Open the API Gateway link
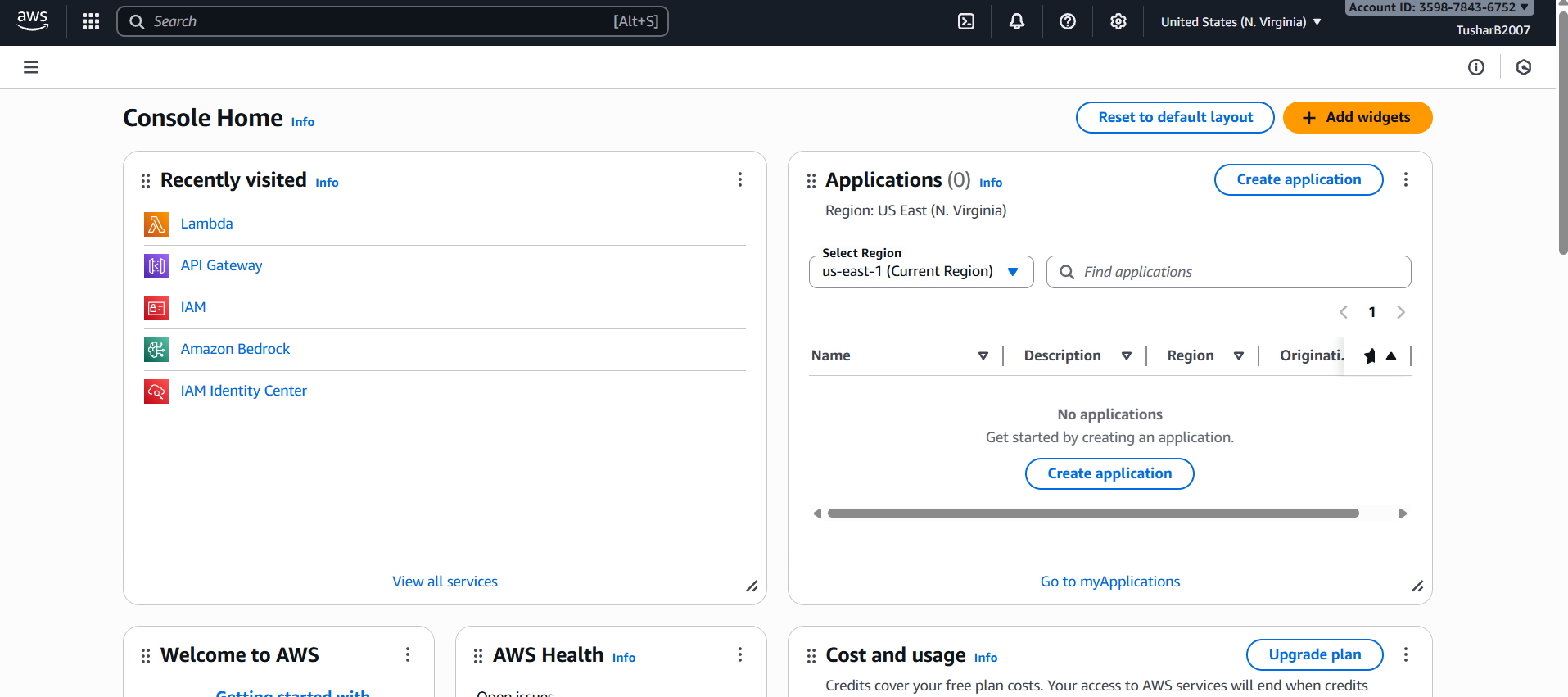The width and height of the screenshot is (1568, 697). [221, 265]
